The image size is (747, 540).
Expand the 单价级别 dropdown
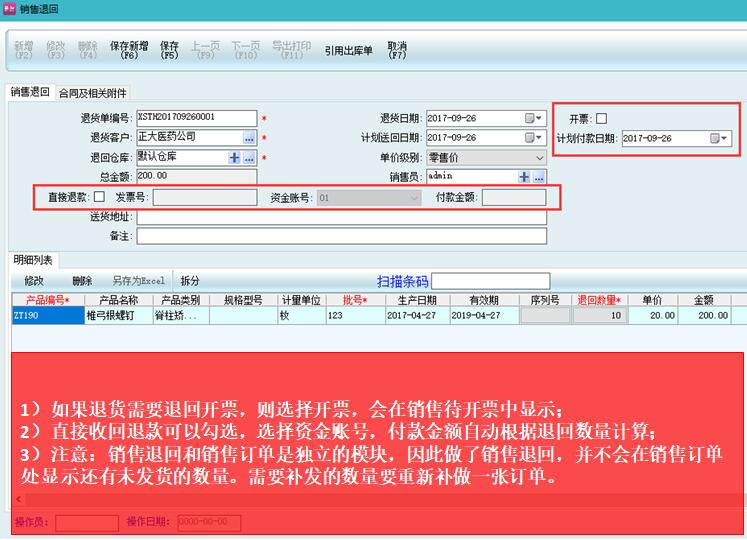(539, 157)
